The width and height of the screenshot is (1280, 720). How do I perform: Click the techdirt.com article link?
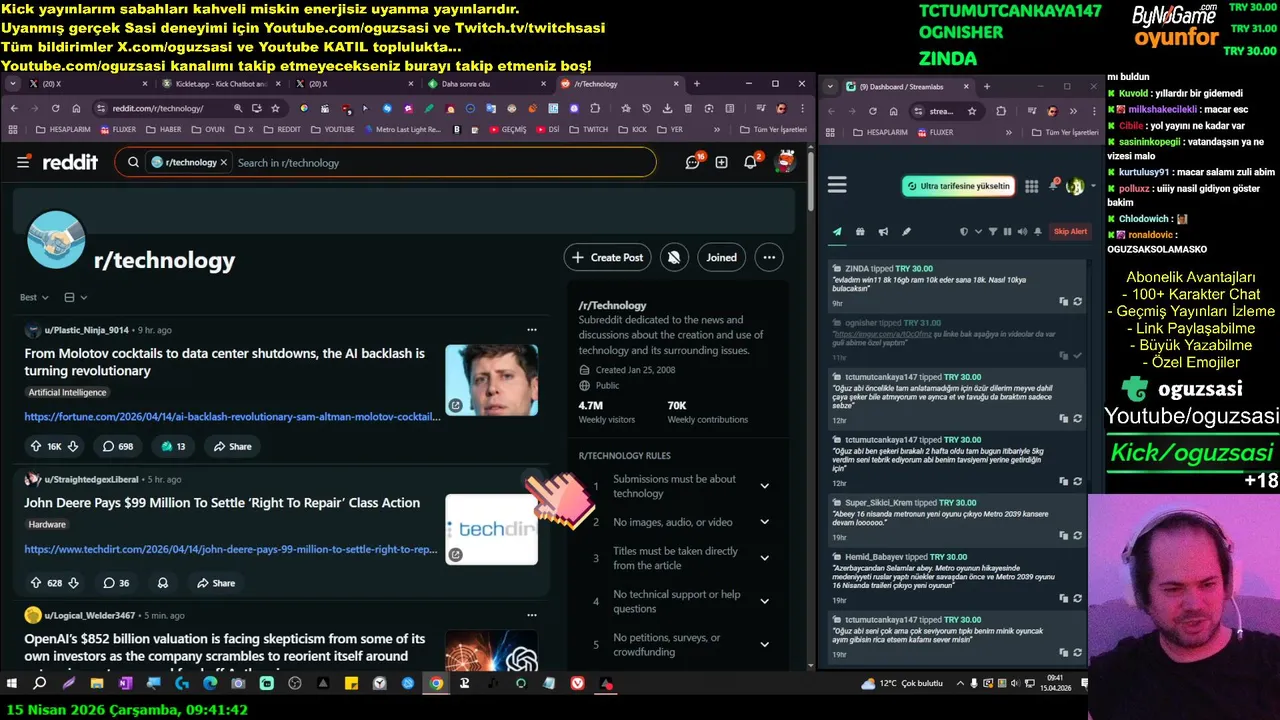[231, 549]
